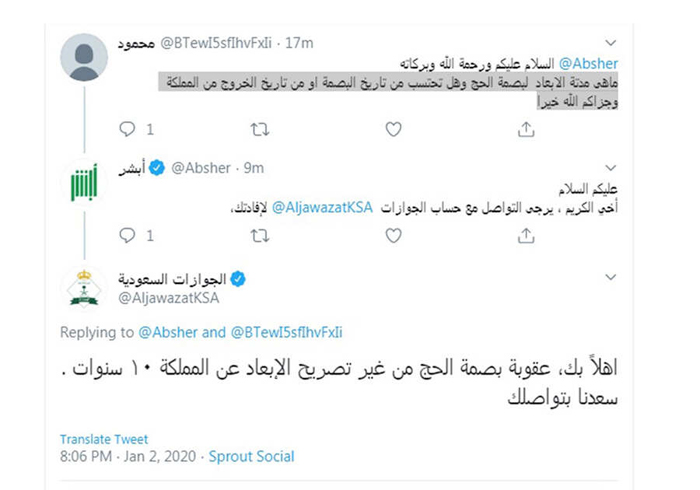700x490 pixels.
Task: Like the Absher tweet
Action: pos(393,235)
